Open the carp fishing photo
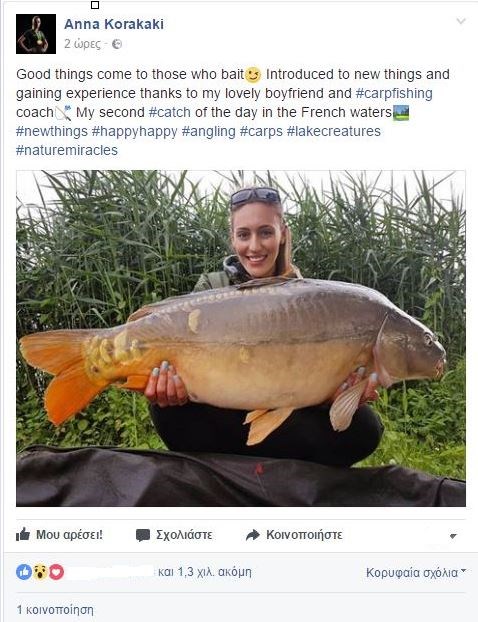Image resolution: width=478 pixels, height=622 pixels. coord(241,338)
